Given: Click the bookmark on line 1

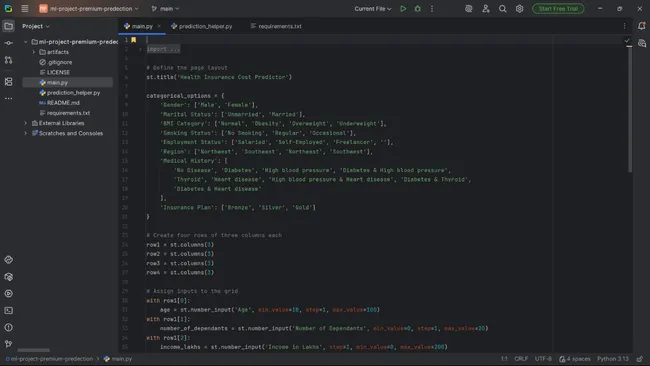Looking at the screenshot, I should tap(133, 40).
